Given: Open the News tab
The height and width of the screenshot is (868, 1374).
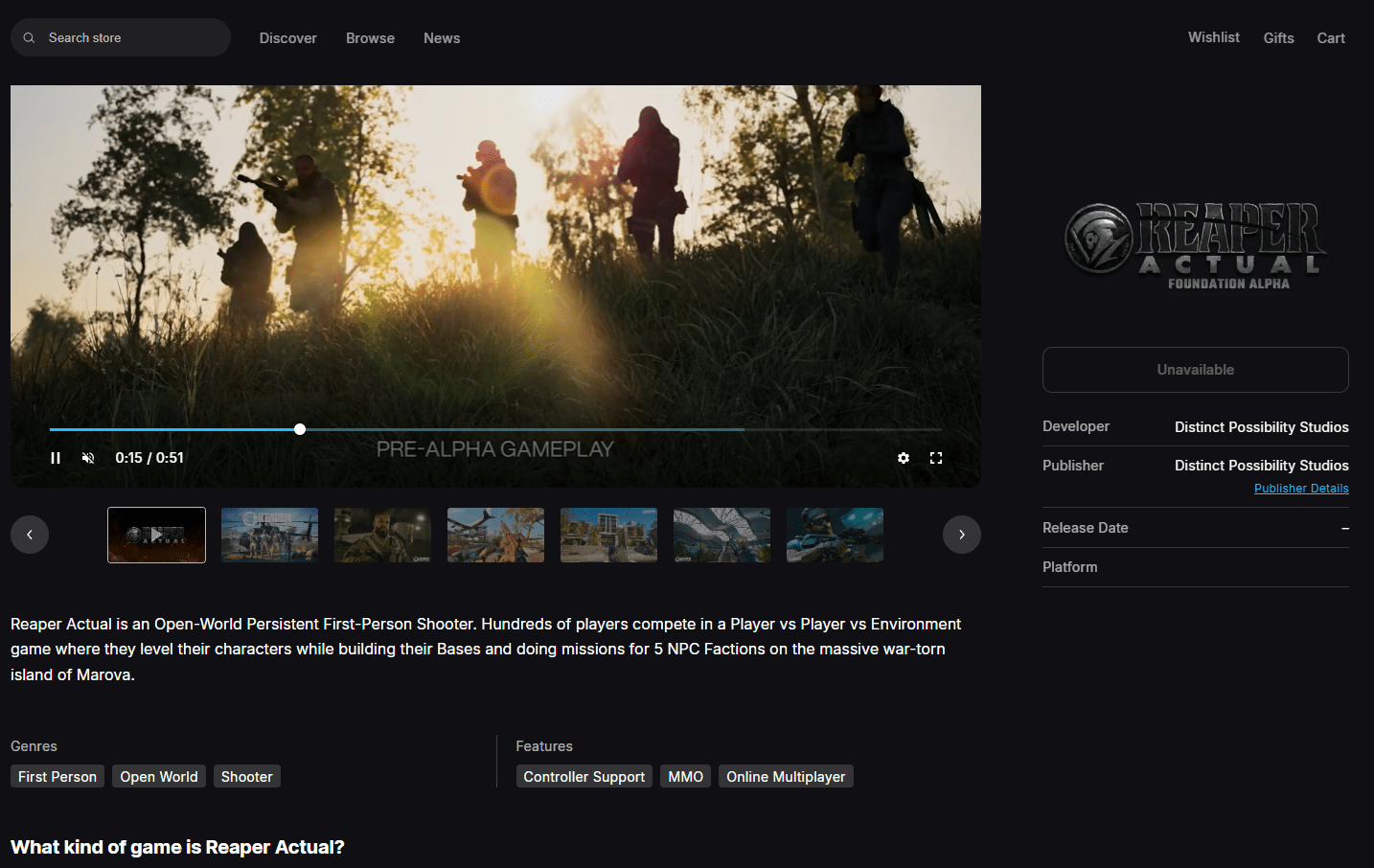Looking at the screenshot, I should (x=442, y=38).
